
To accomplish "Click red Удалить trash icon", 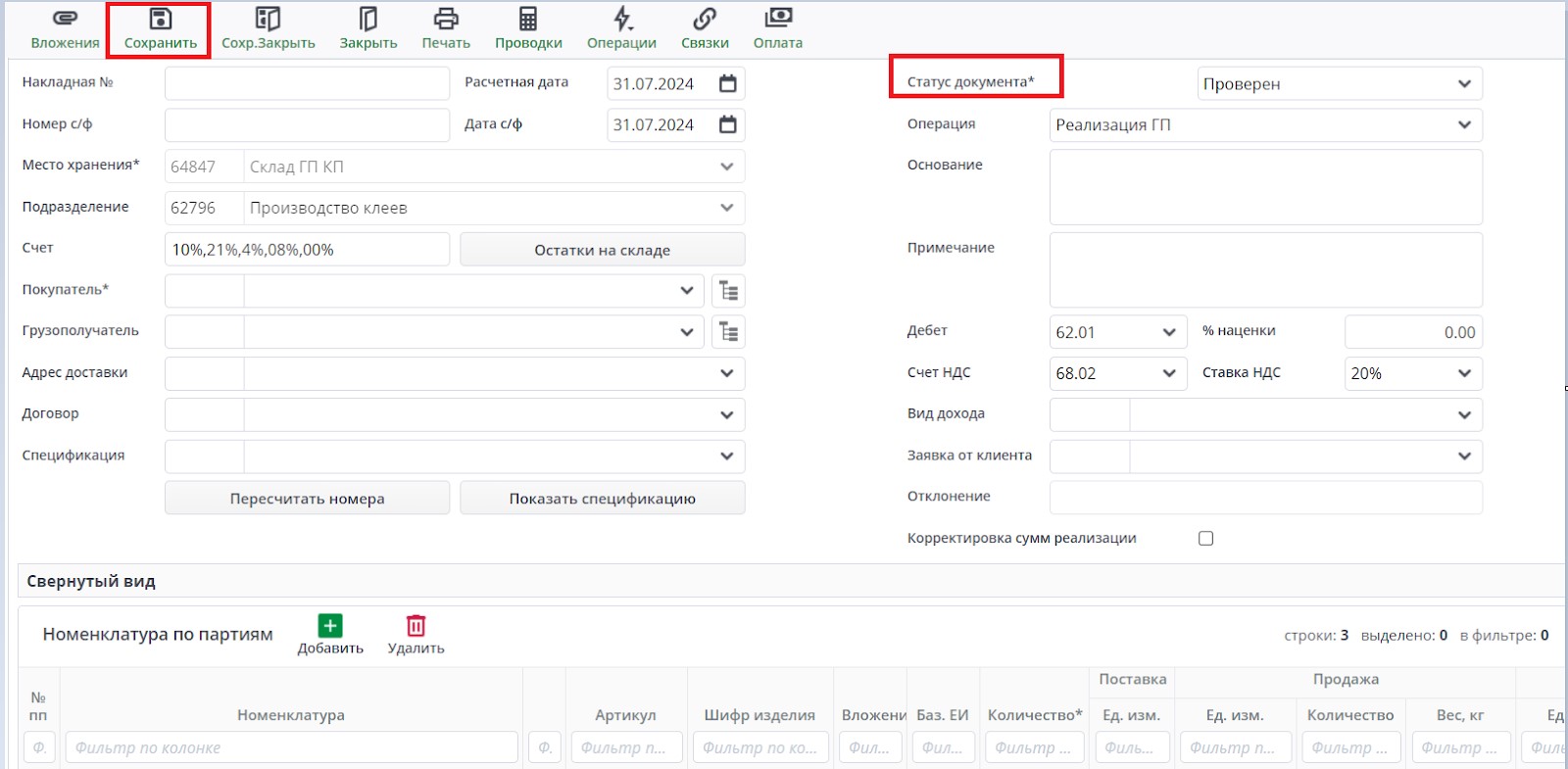I will pyautogui.click(x=416, y=626).
